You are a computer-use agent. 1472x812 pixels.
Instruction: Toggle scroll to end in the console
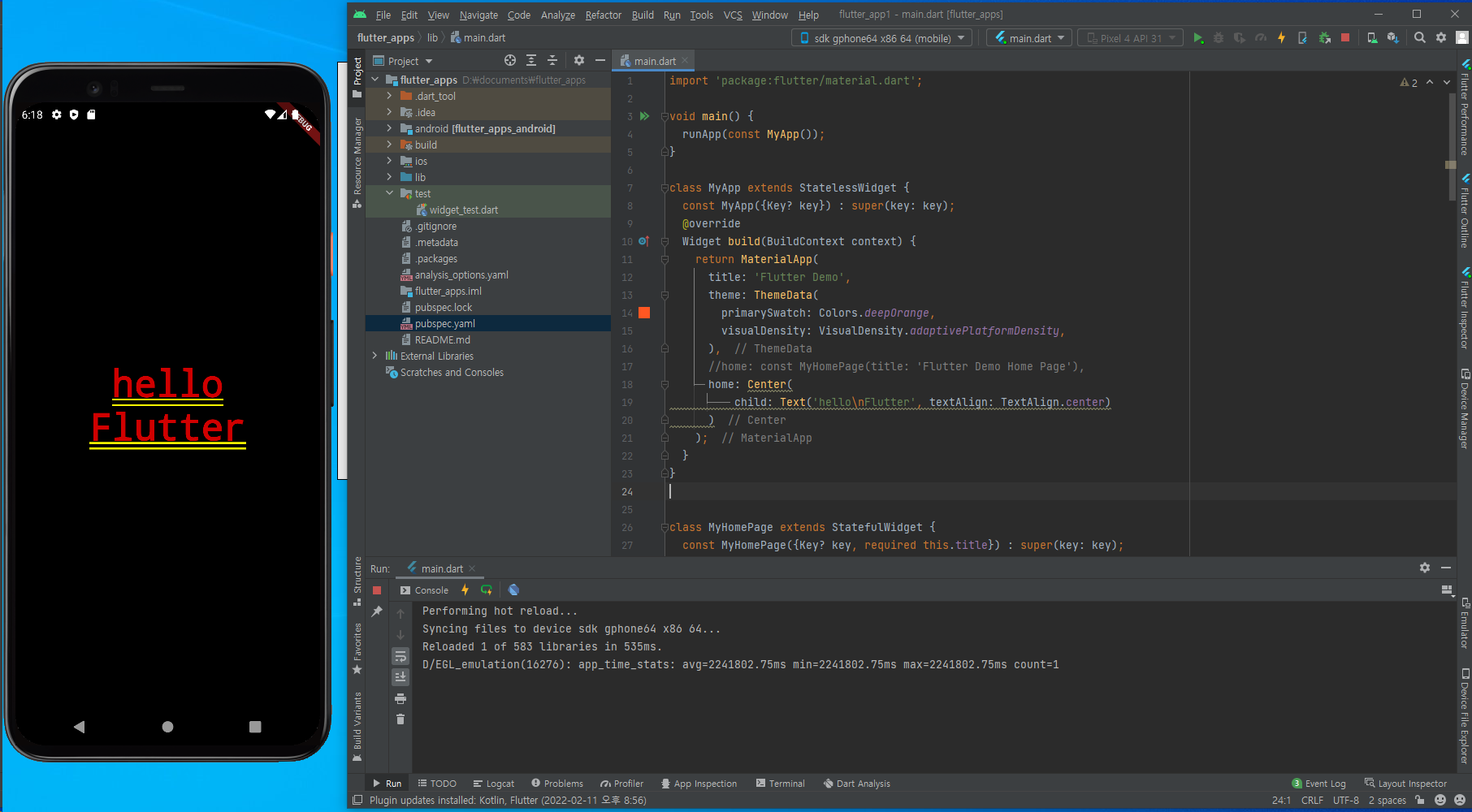[x=400, y=677]
